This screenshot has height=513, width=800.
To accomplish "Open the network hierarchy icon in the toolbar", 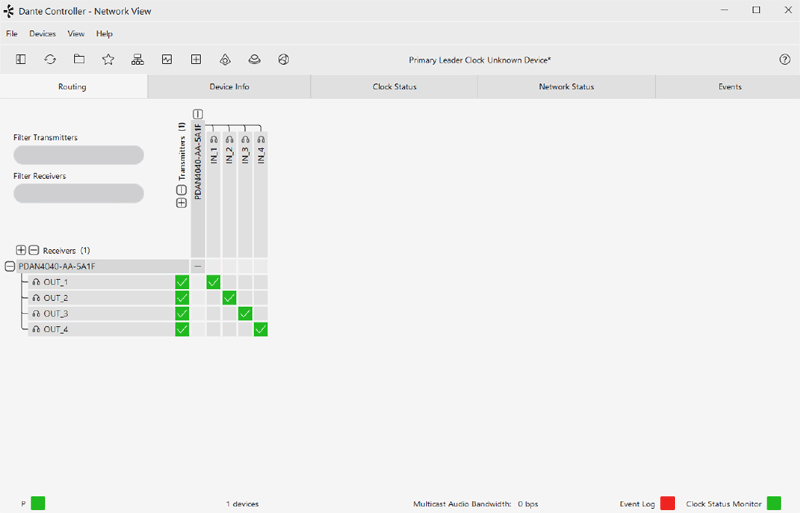I will [138, 60].
